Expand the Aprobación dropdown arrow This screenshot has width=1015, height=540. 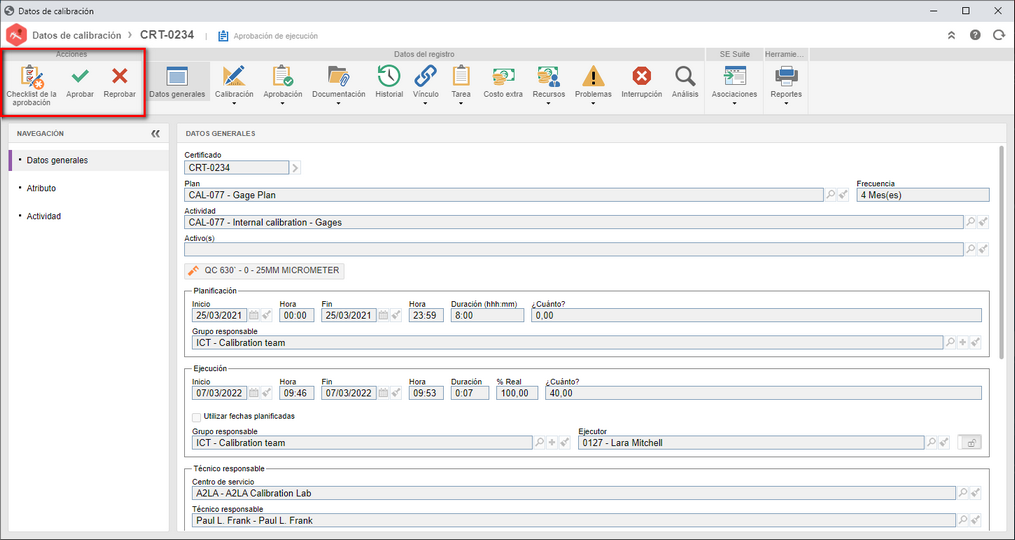point(282,104)
